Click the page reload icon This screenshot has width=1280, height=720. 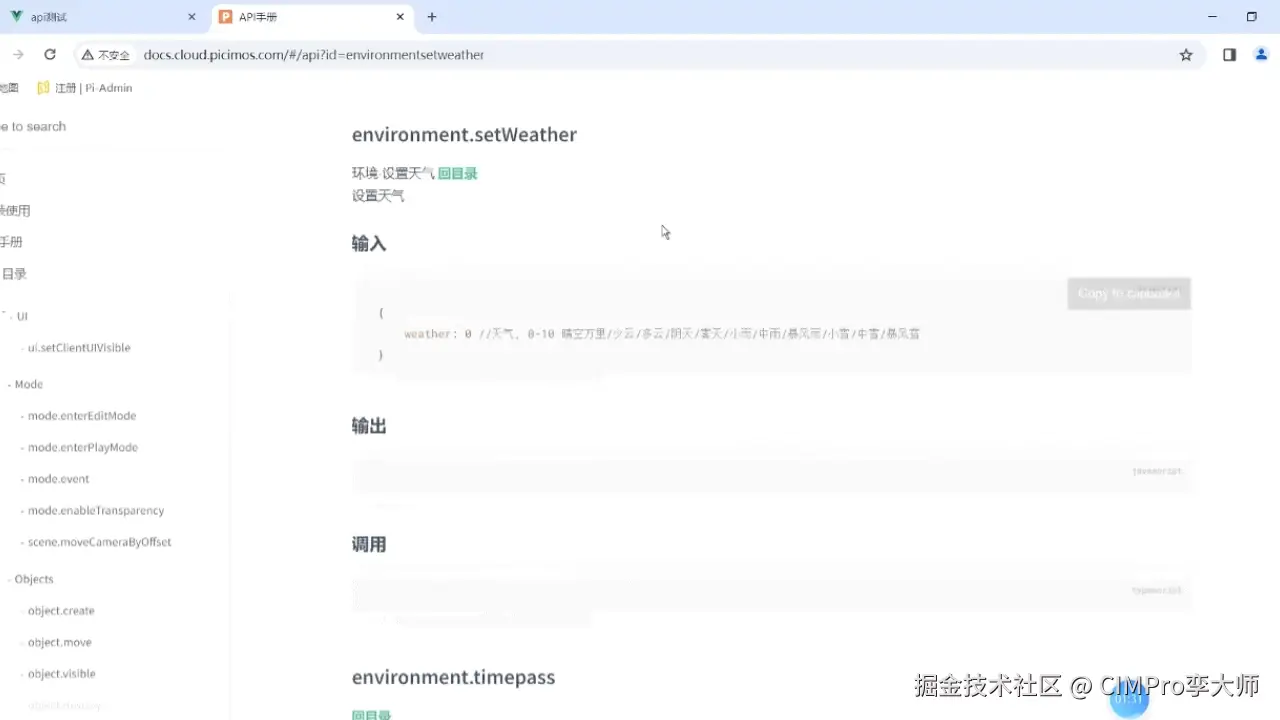click(x=49, y=55)
